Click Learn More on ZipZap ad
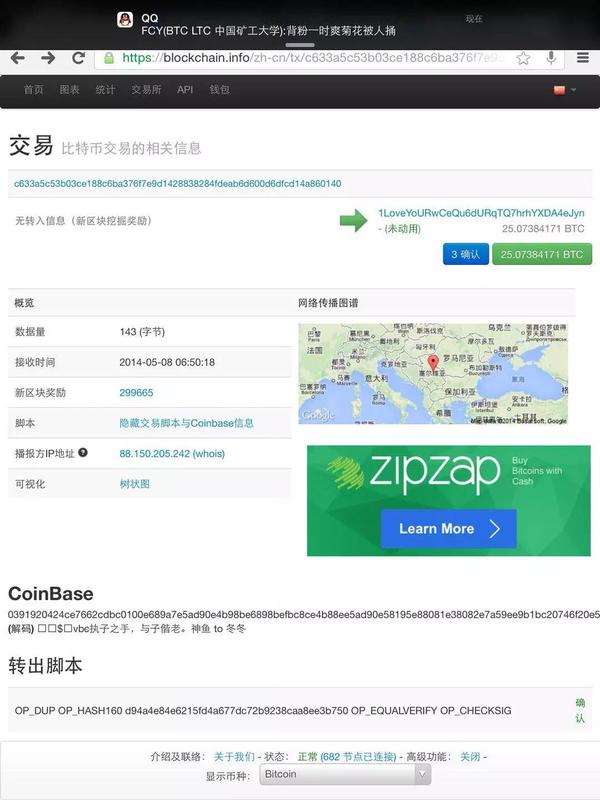 (448, 529)
